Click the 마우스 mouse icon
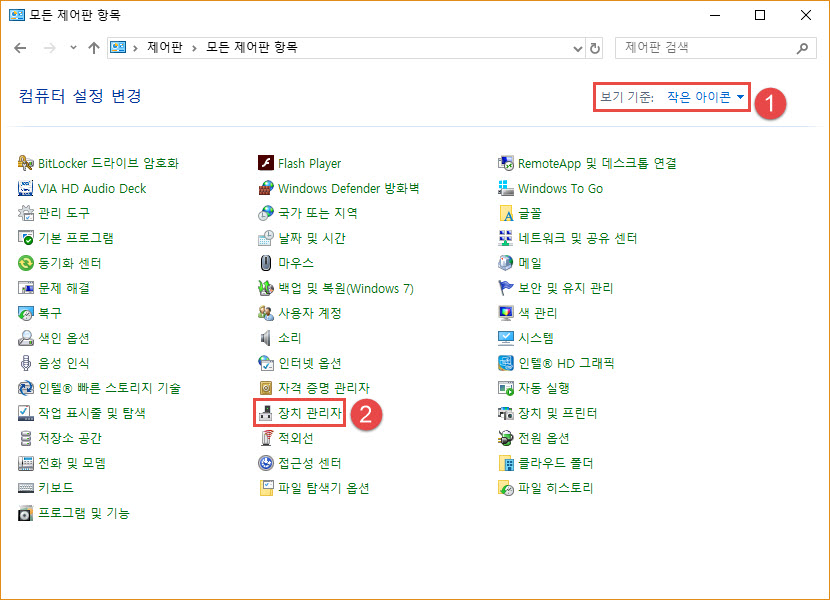The image size is (830, 600). click(x=266, y=263)
